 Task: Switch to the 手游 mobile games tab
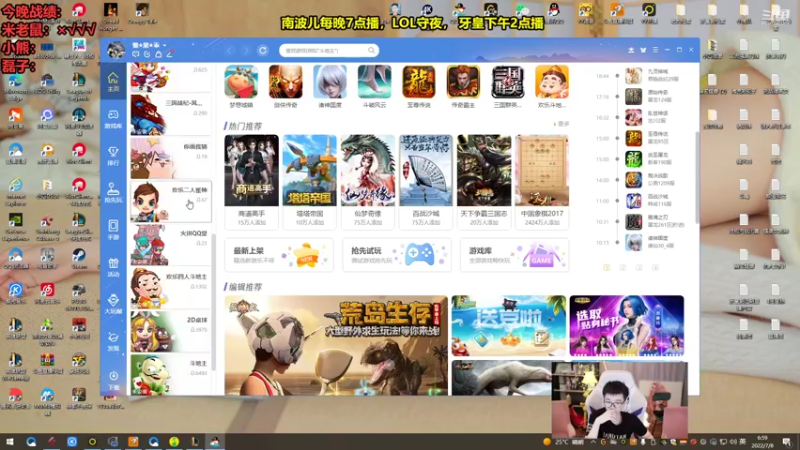pos(113,230)
